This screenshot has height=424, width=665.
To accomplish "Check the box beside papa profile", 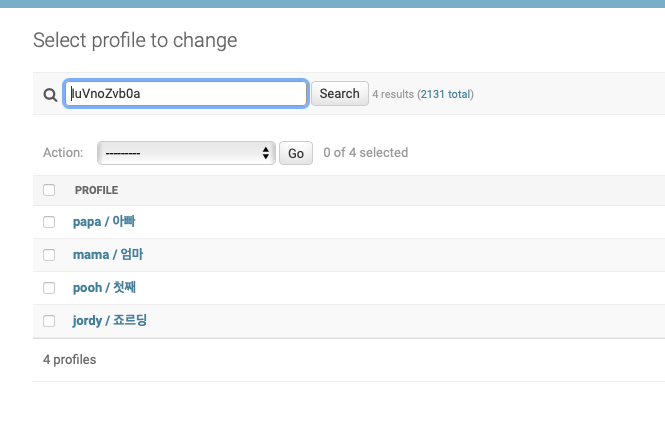I will pos(49,222).
